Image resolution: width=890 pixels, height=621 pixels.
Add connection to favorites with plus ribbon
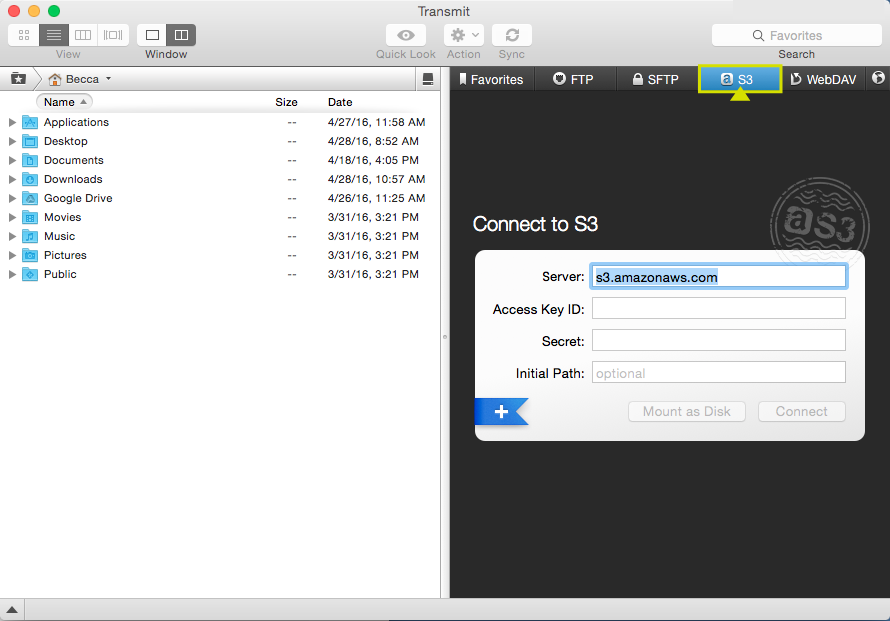(501, 412)
